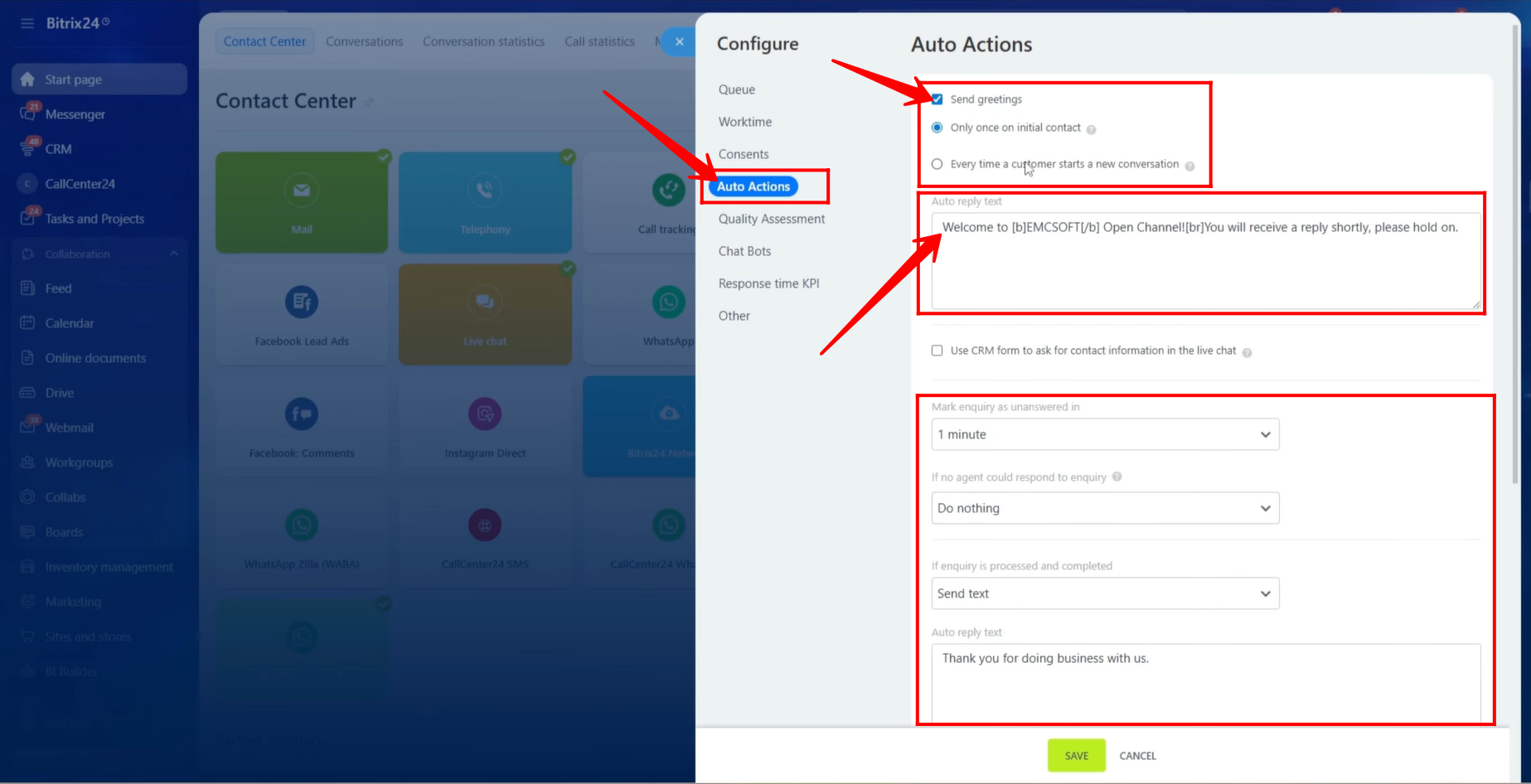Open the 'Send text' completed enquiry dropdown
1531x784 pixels.
(x=1105, y=593)
